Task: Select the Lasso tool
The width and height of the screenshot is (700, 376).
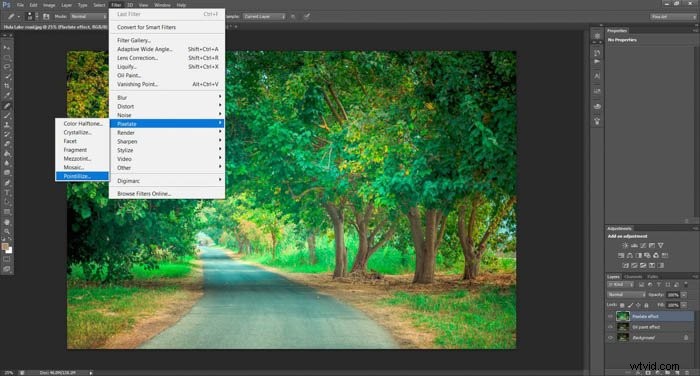Action: pyautogui.click(x=7, y=67)
